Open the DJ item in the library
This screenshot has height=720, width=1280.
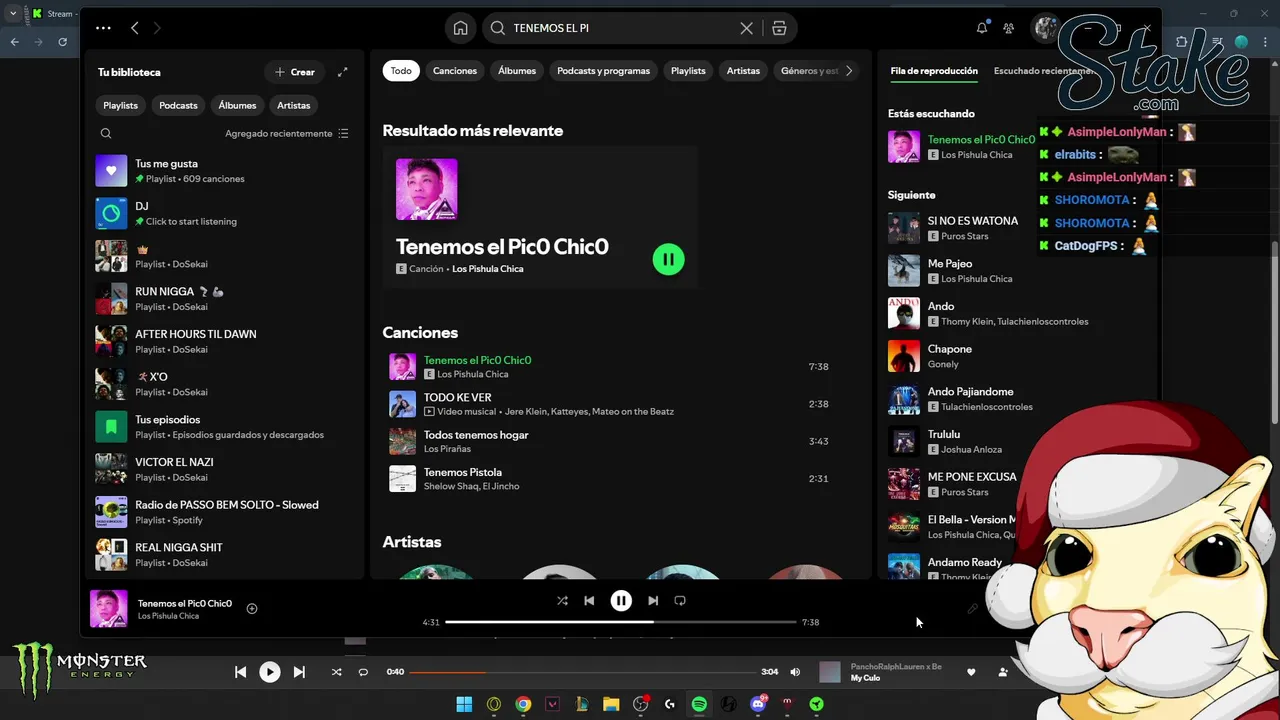(x=224, y=213)
